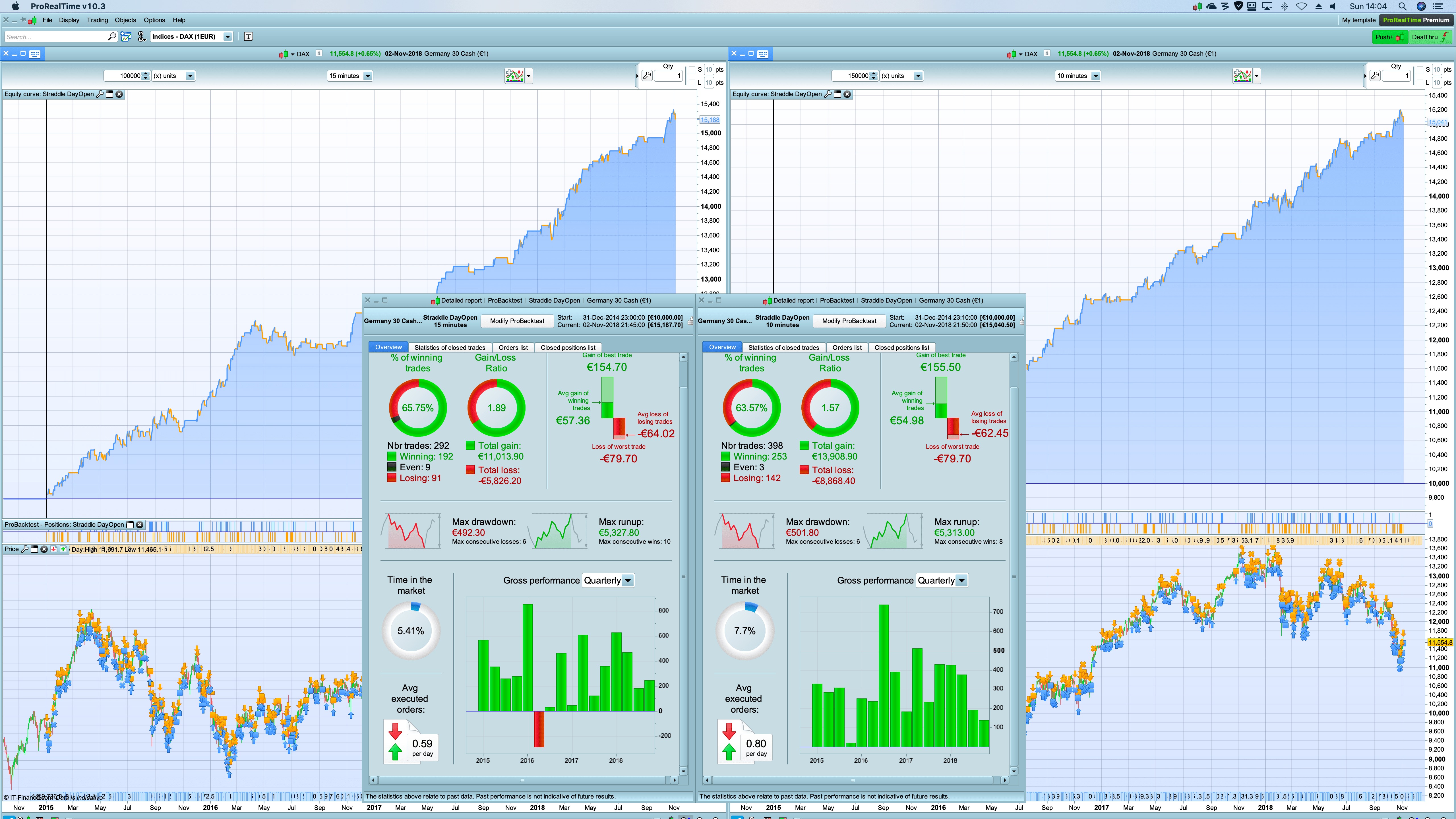Close the ProBacktest Positions panel in left chart
Image resolution: width=1456 pixels, height=819 pixels.
tap(140, 524)
